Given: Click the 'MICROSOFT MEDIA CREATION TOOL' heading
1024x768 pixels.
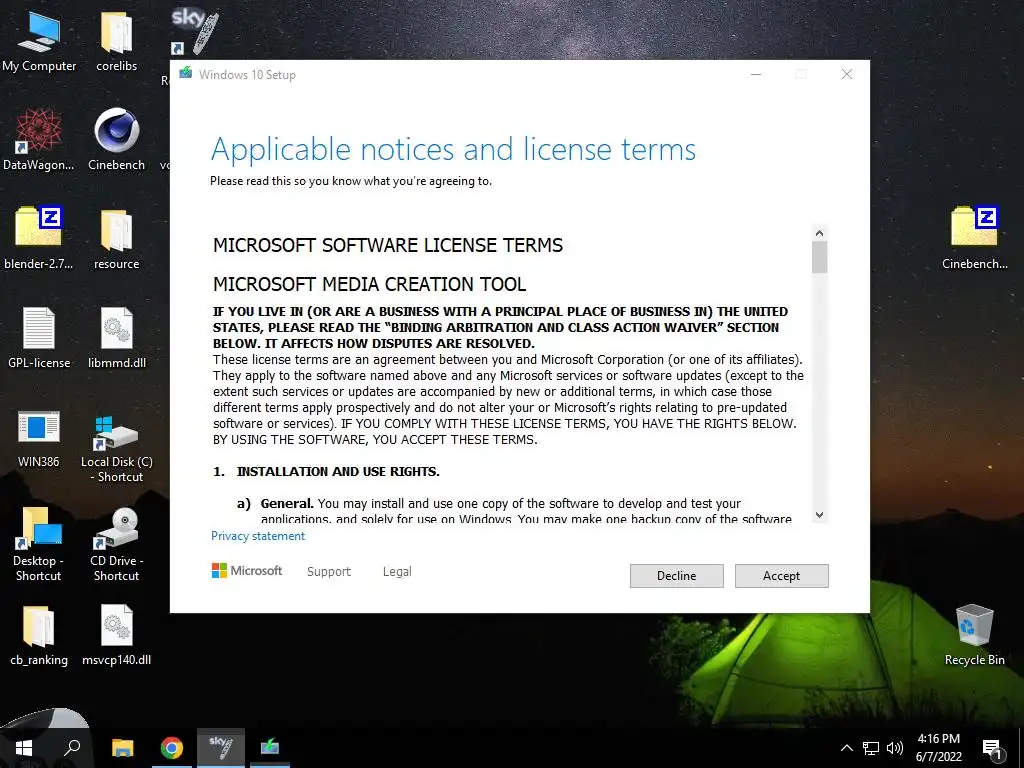Looking at the screenshot, I should click(x=370, y=285).
